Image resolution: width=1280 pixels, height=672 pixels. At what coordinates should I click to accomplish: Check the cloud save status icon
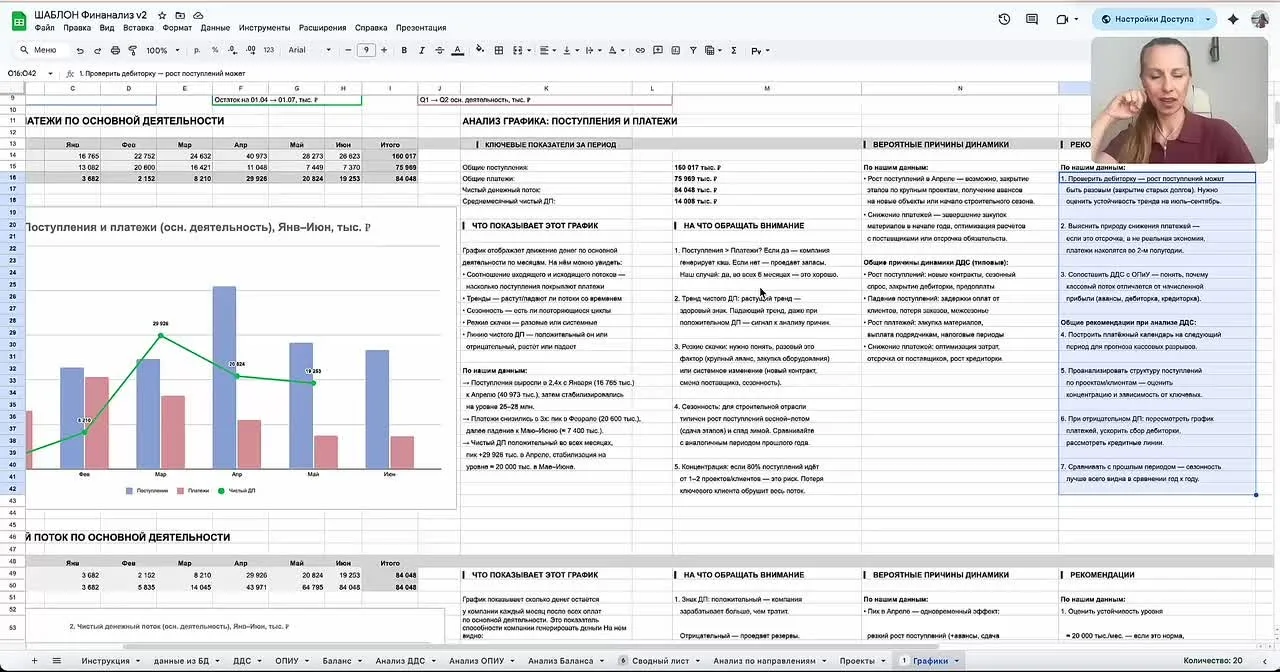pyautogui.click(x=198, y=15)
